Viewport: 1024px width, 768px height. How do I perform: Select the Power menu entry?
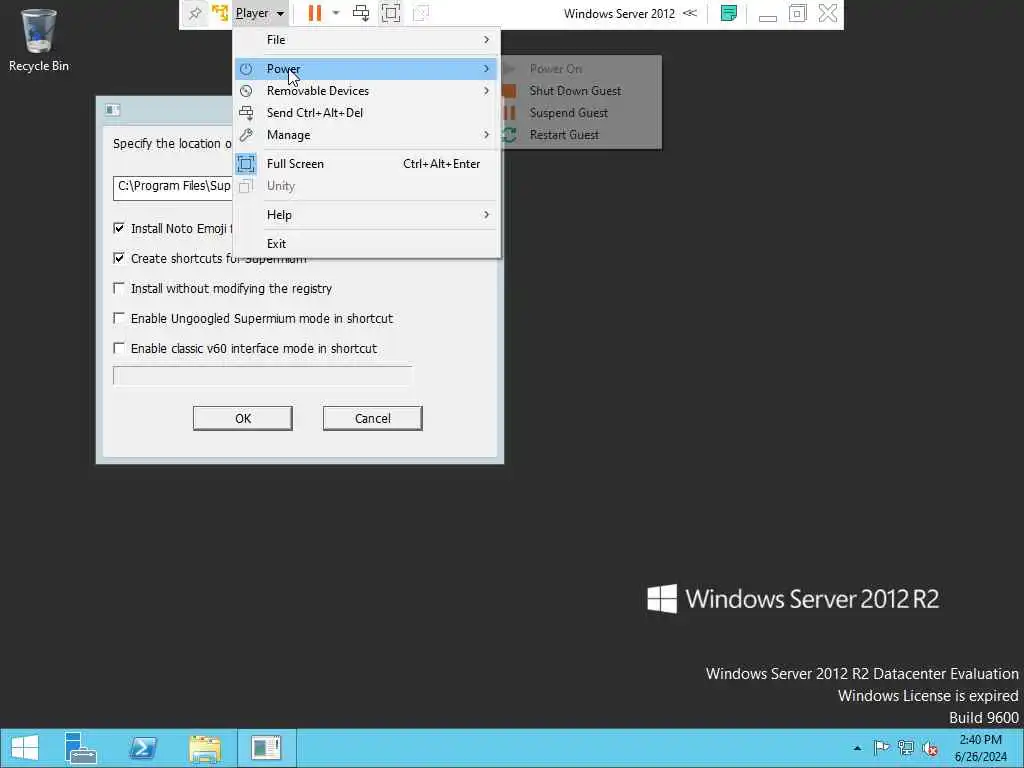[366, 69]
